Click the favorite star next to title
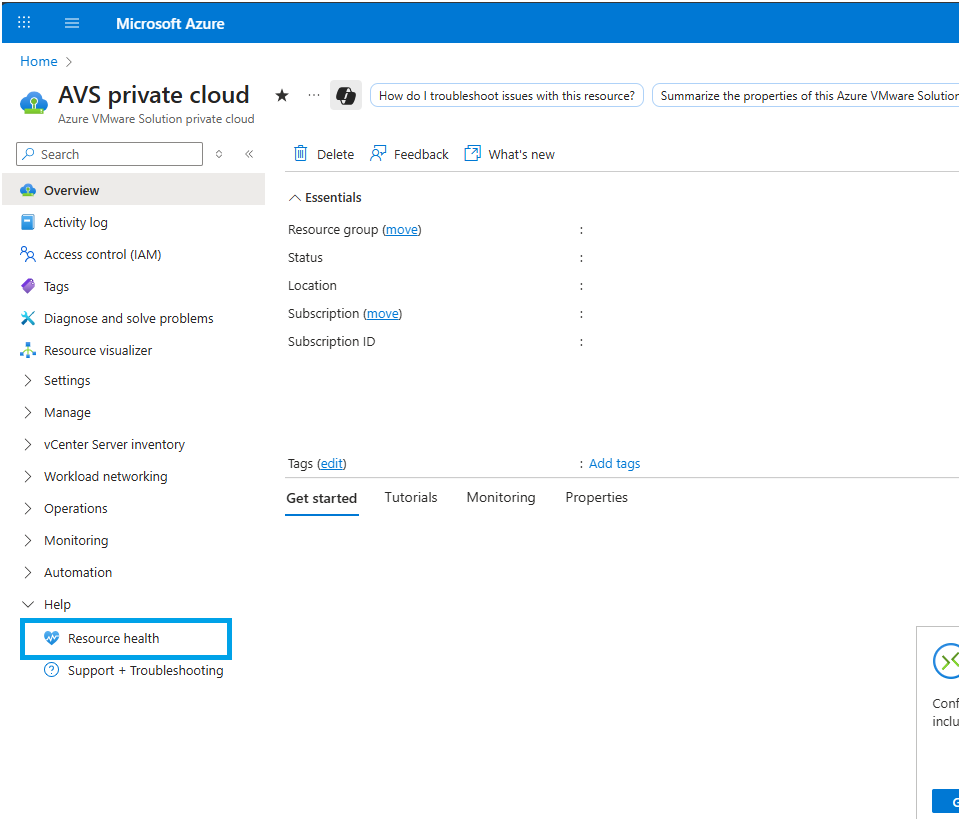The image size is (961, 821). pyautogui.click(x=282, y=95)
